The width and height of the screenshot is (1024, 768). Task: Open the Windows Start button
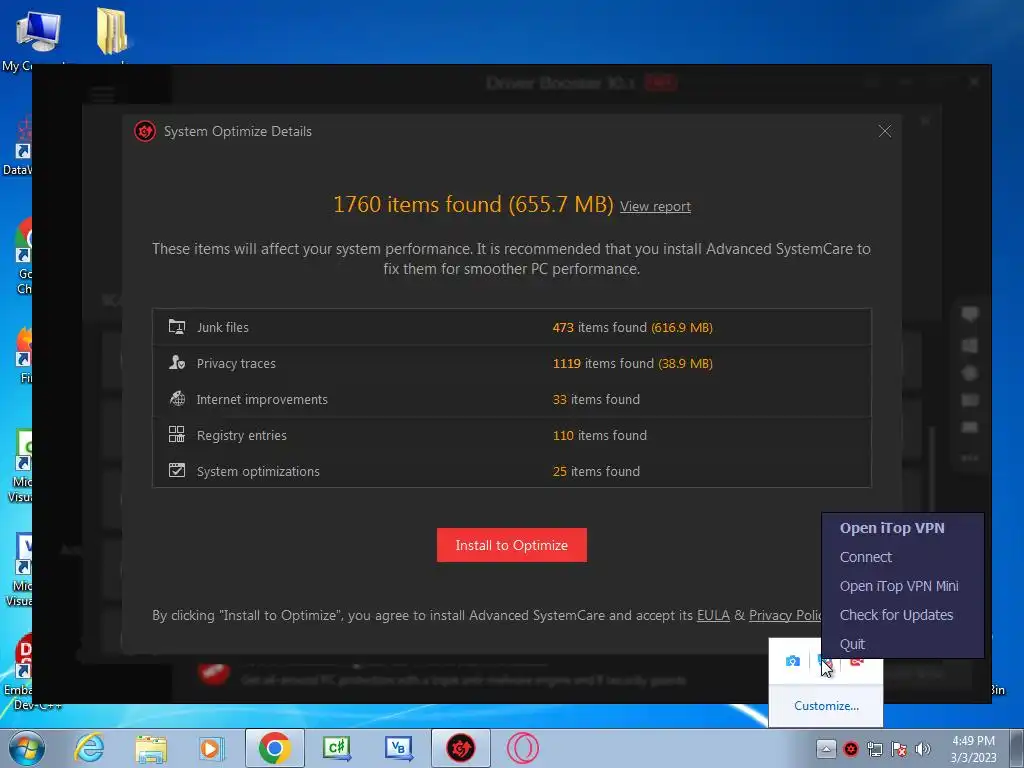[26, 748]
